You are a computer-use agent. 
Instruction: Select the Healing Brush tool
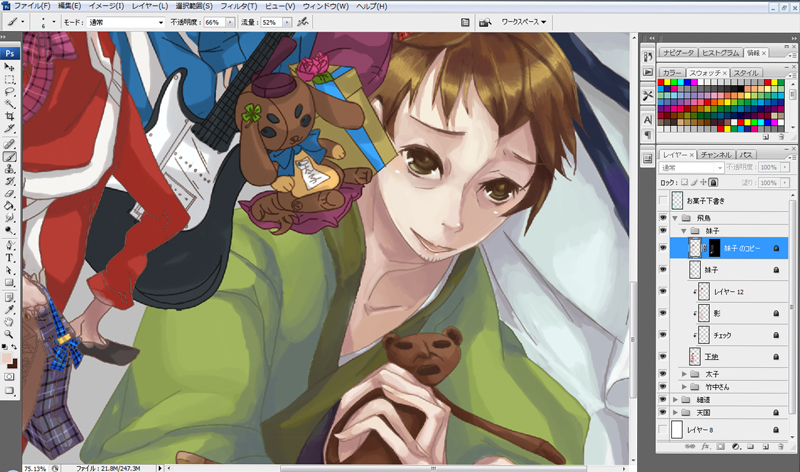[9, 144]
